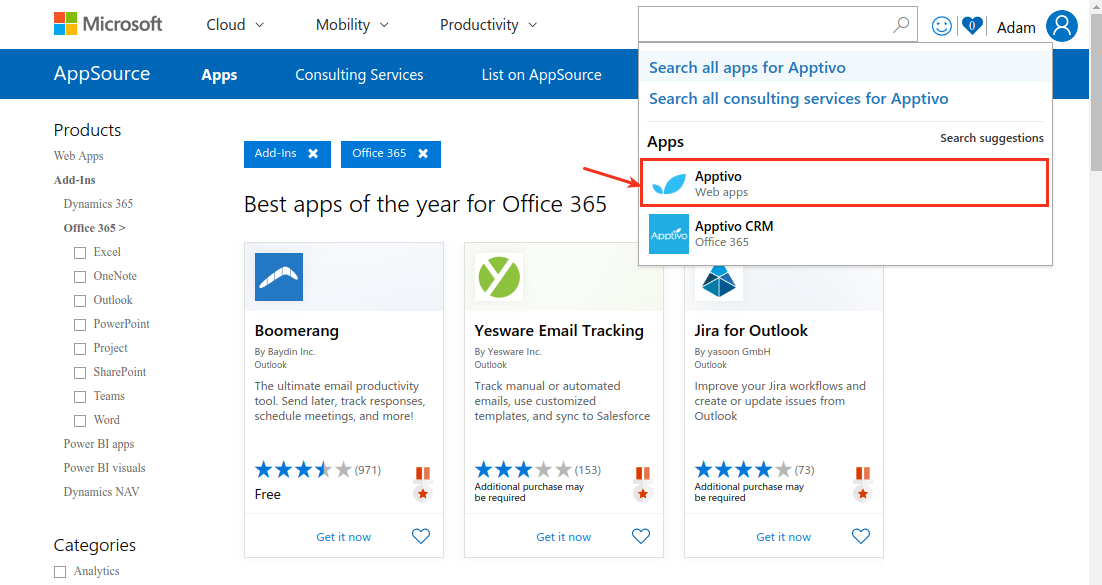Select Apptivo Web apps suggestion
Viewport: 1102px width, 585px height.
pos(844,183)
